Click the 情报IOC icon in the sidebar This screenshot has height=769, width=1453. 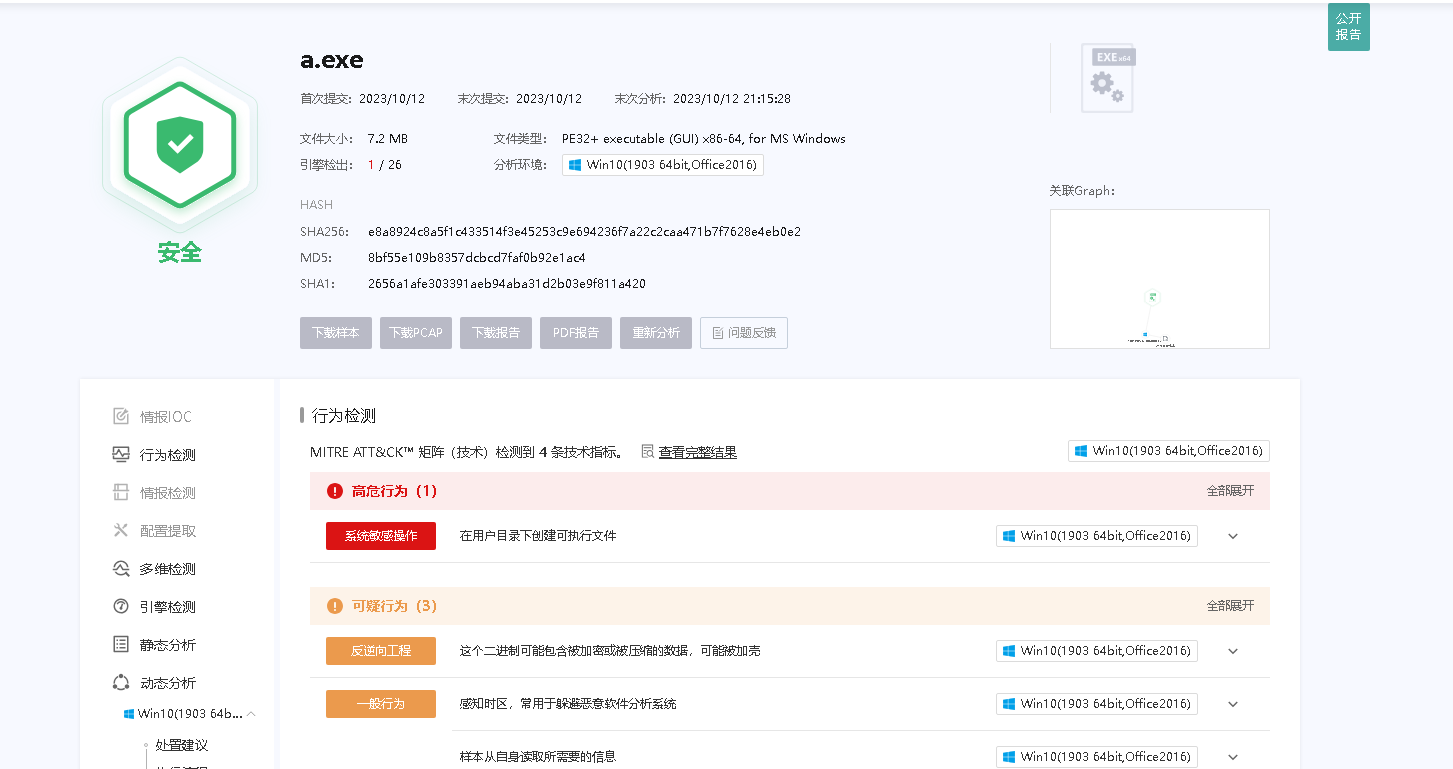[121, 417]
